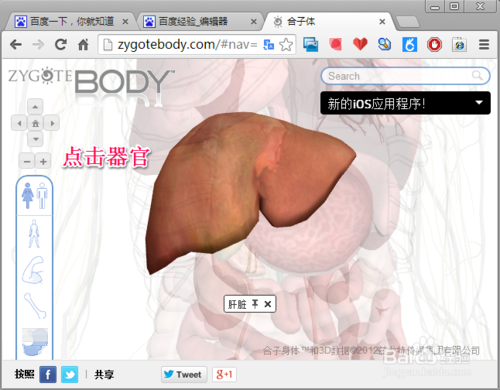Click the blue runner extension icon

pyautogui.click(x=410, y=44)
